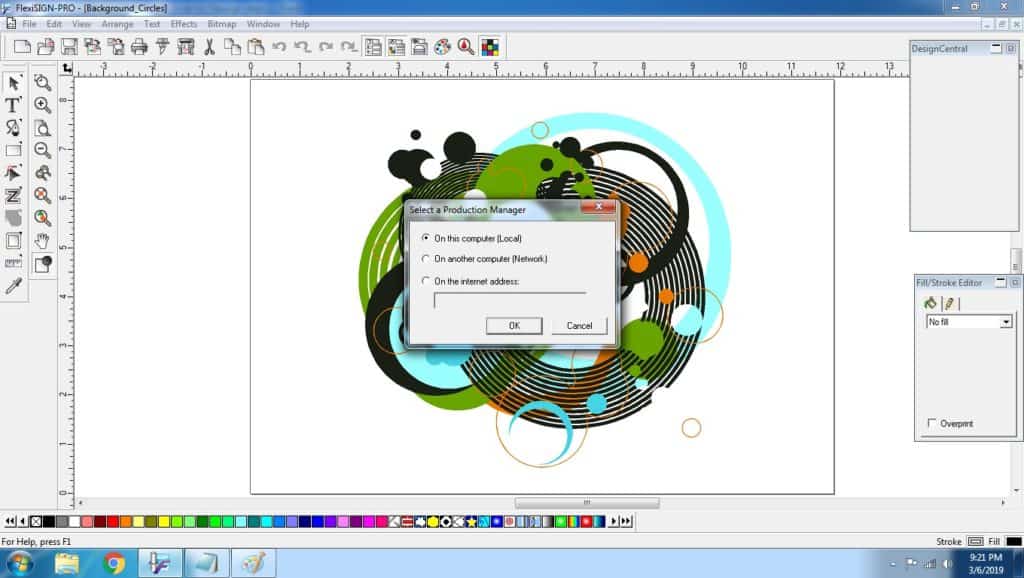Select On another computer (Network) option
1024x578 pixels.
click(426, 259)
